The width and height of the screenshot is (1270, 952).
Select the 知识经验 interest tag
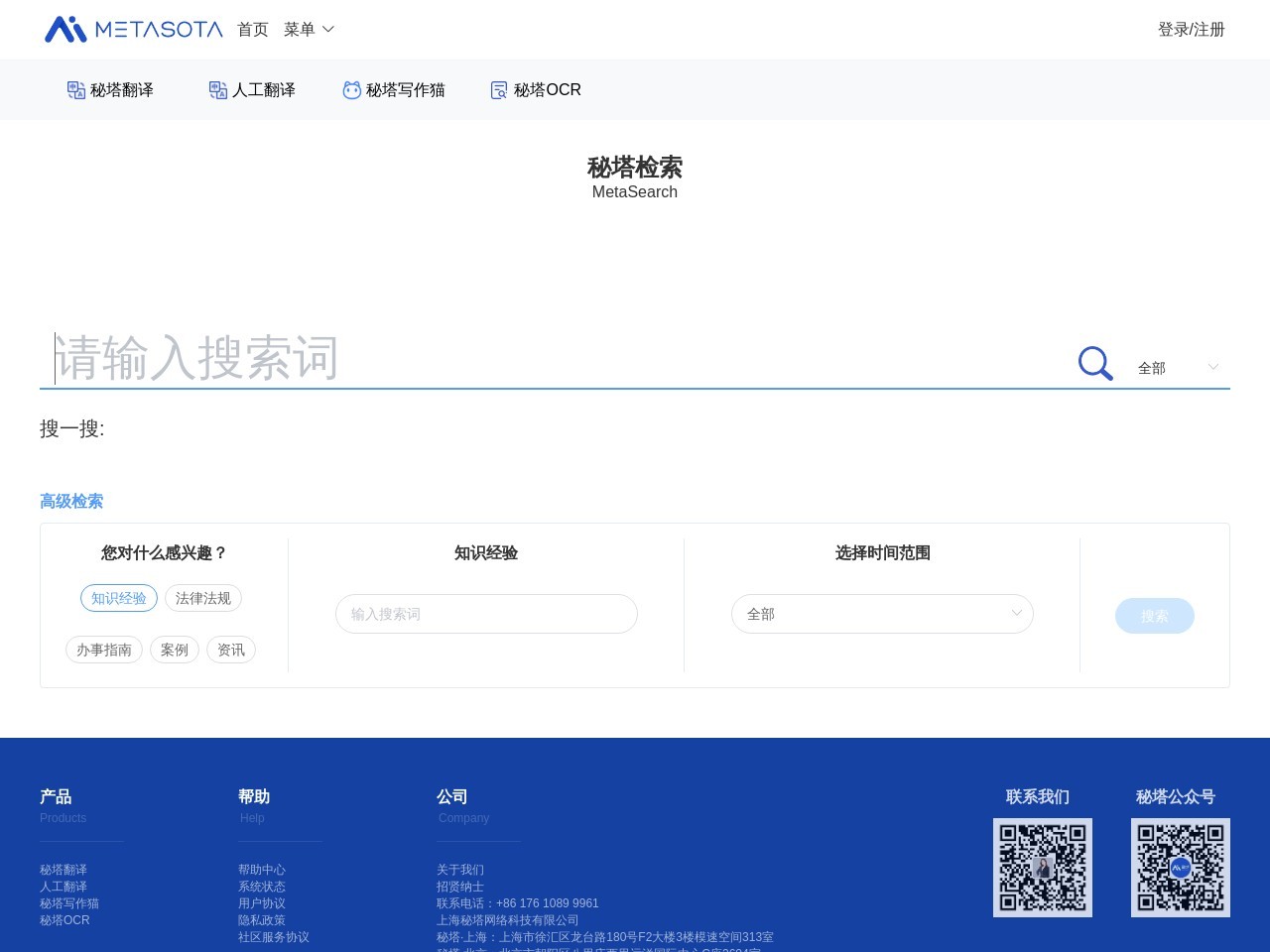pos(119,598)
